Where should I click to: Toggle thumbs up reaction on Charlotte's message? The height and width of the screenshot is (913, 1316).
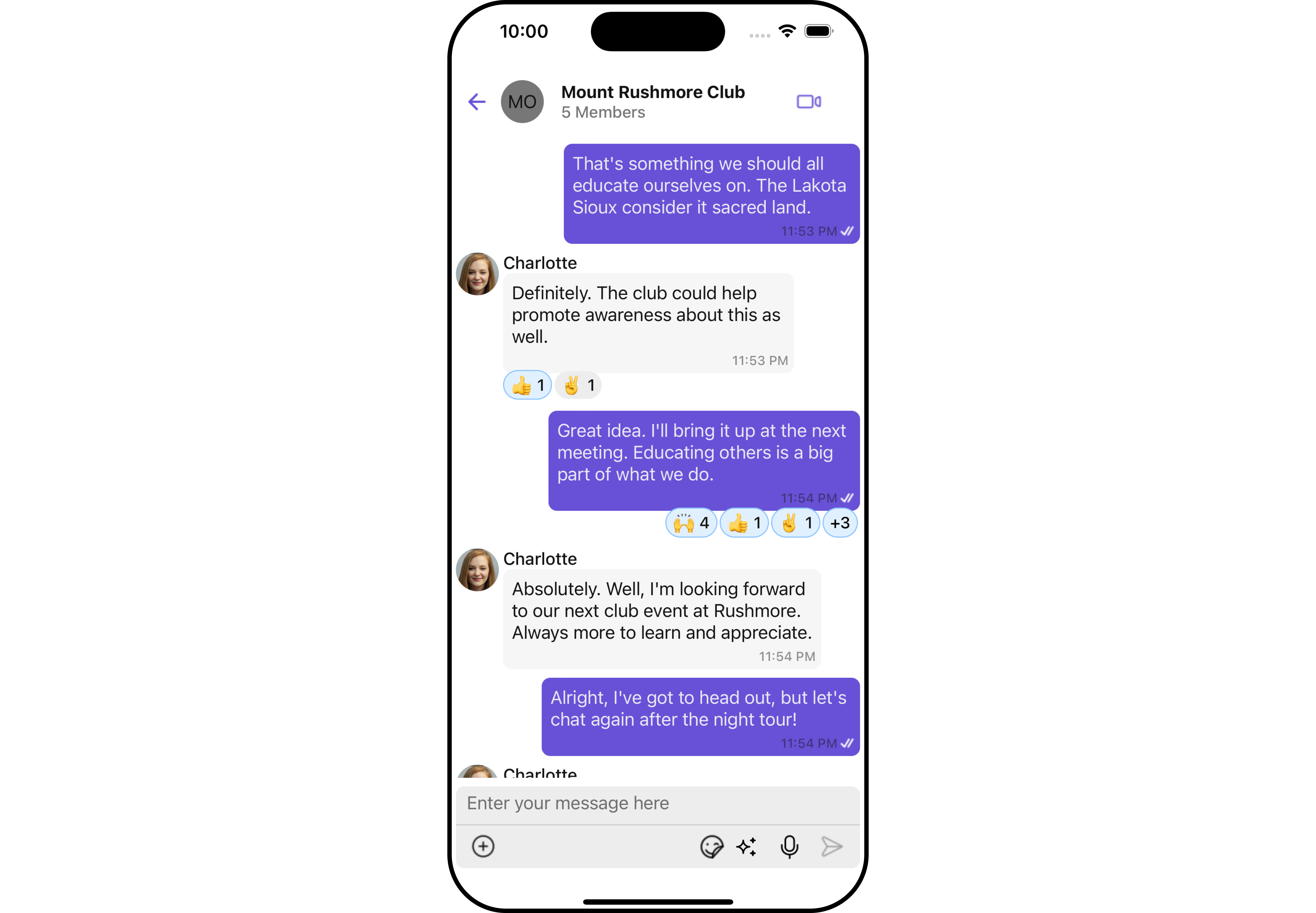527,385
